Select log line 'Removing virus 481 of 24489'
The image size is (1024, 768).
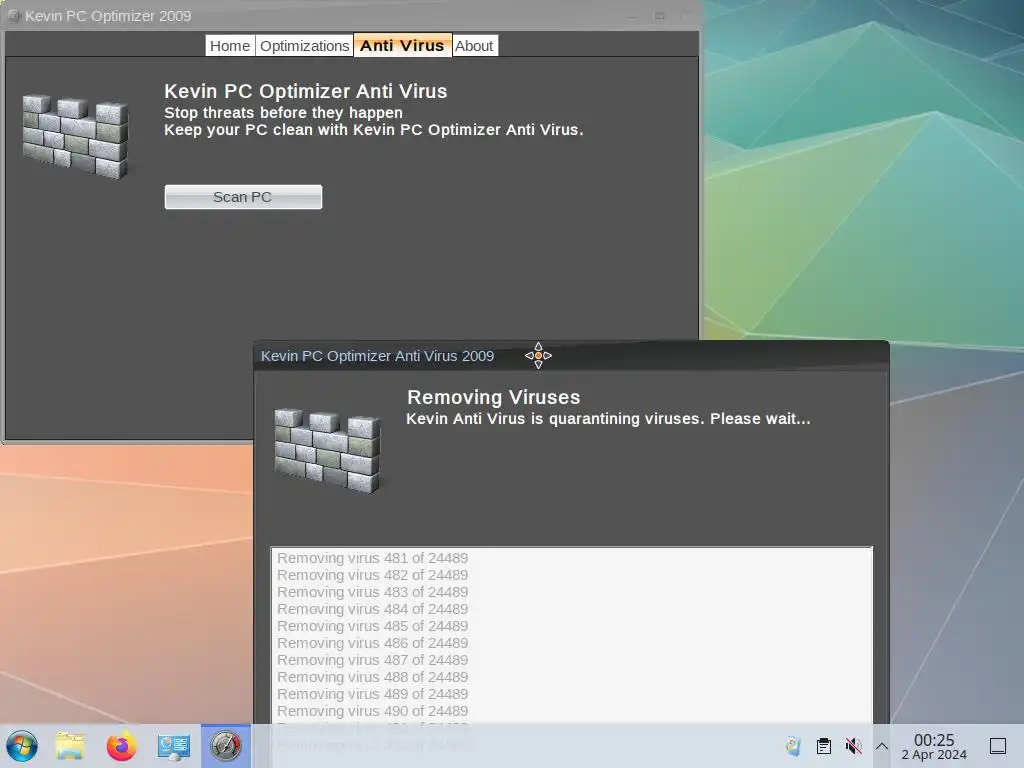pos(372,558)
